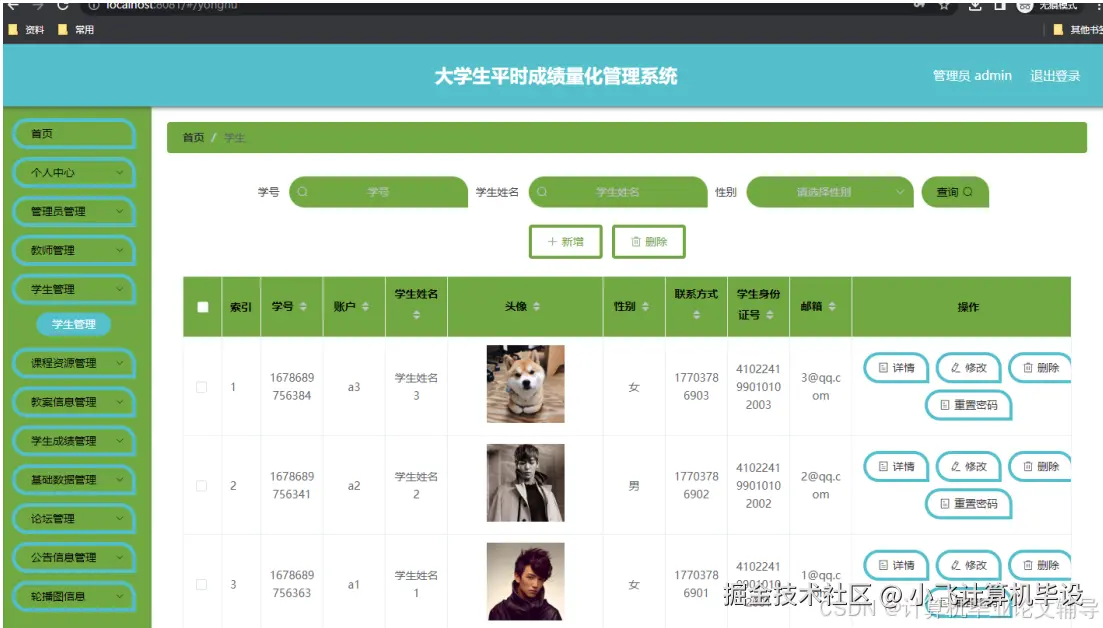Focus the 学生姓名 search input
Viewport: 1103px width, 628px height.
(618, 192)
